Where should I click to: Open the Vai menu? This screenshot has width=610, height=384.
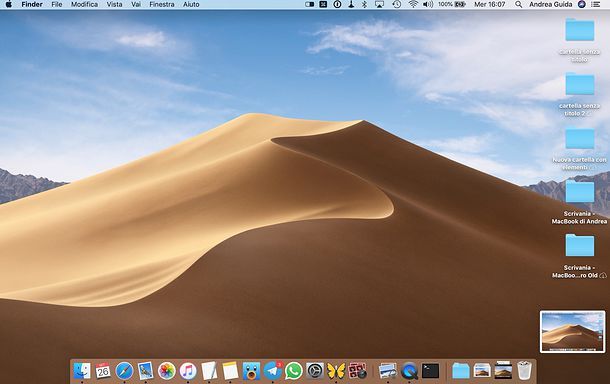point(136,4)
